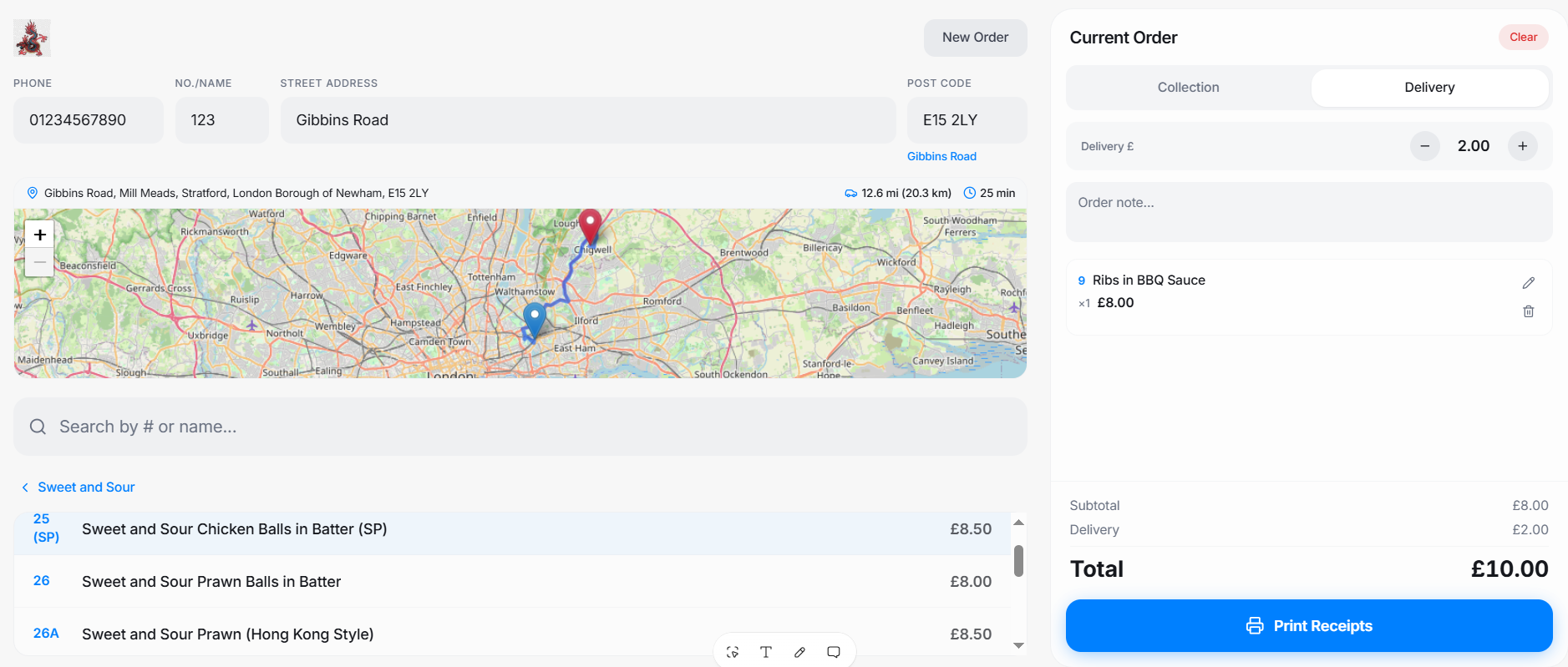Increase the delivery charge
Screen dimensions: 1568x667
1523,146
